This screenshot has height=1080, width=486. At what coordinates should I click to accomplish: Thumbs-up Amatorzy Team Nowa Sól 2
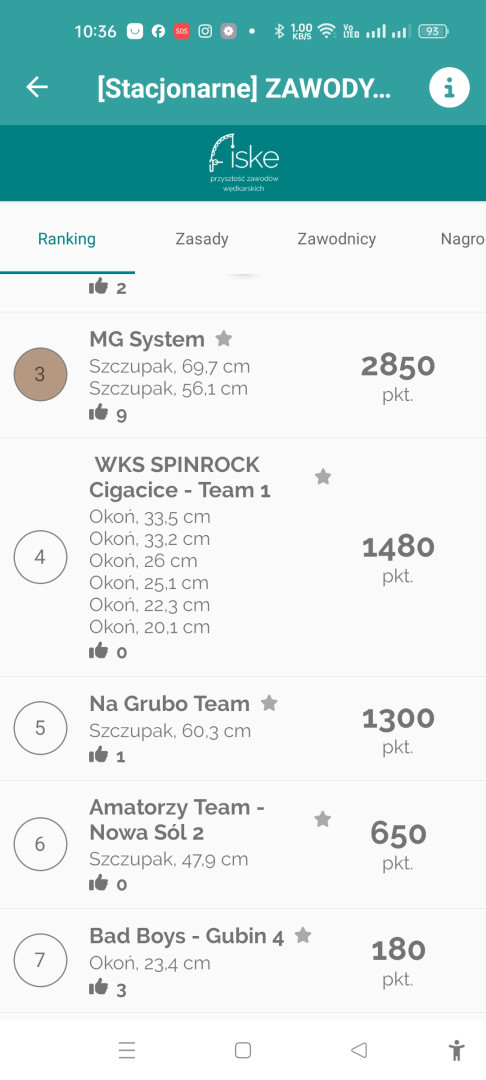(x=99, y=883)
